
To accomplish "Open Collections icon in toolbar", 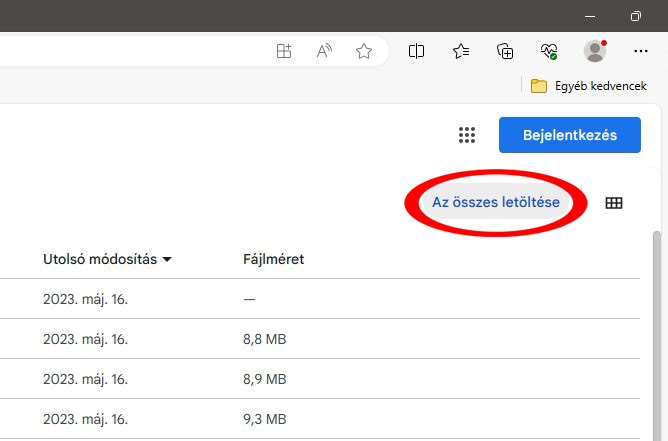I will click(x=505, y=51).
